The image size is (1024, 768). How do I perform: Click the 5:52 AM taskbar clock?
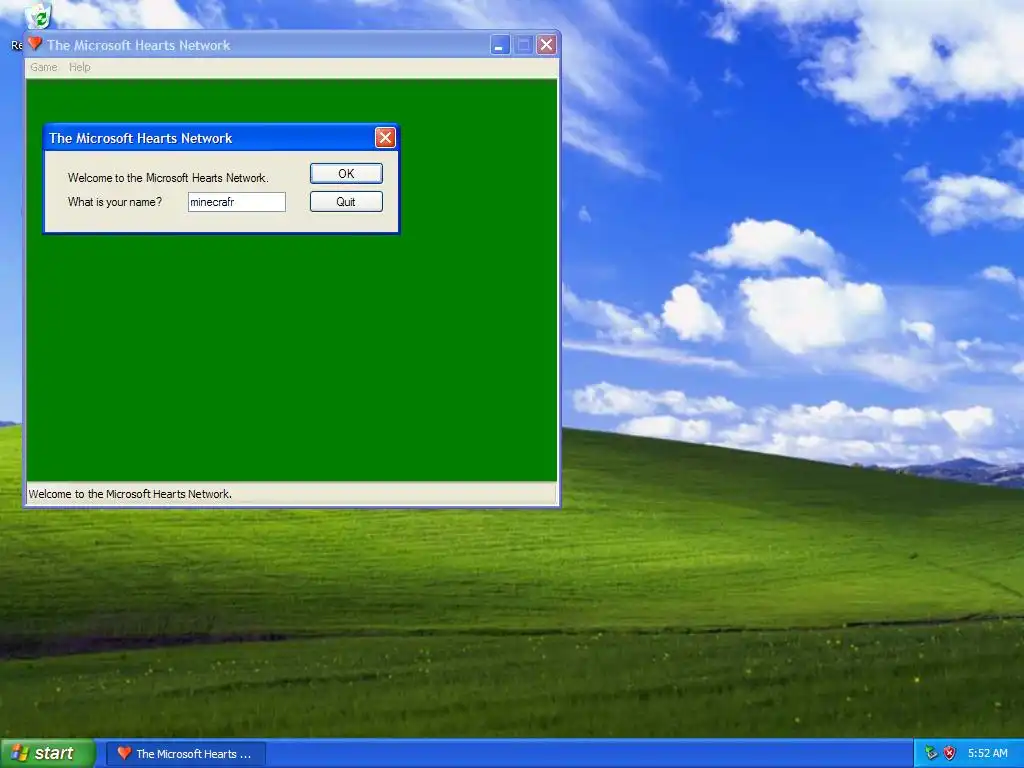coord(987,754)
